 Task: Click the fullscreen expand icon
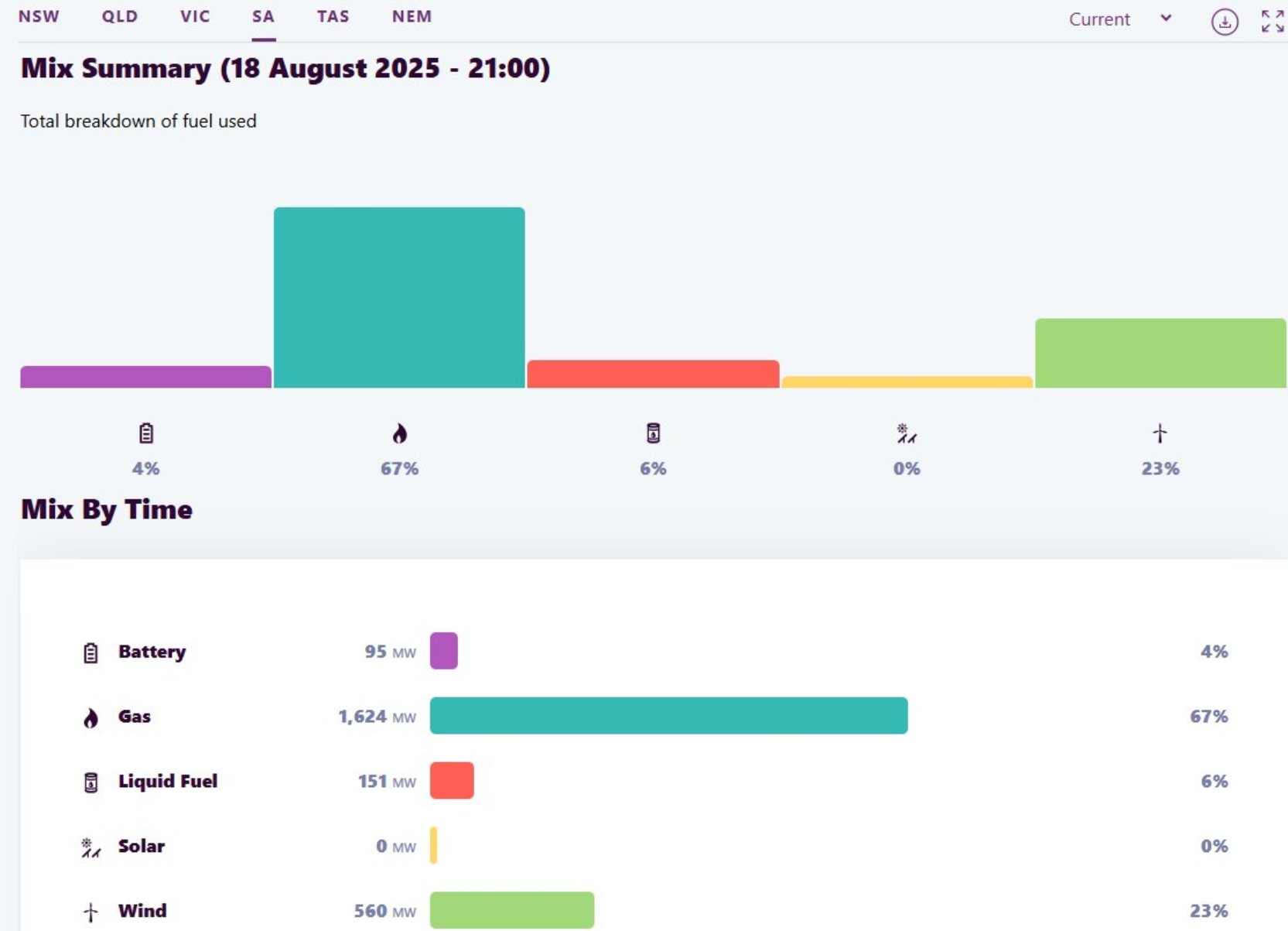point(1273,21)
